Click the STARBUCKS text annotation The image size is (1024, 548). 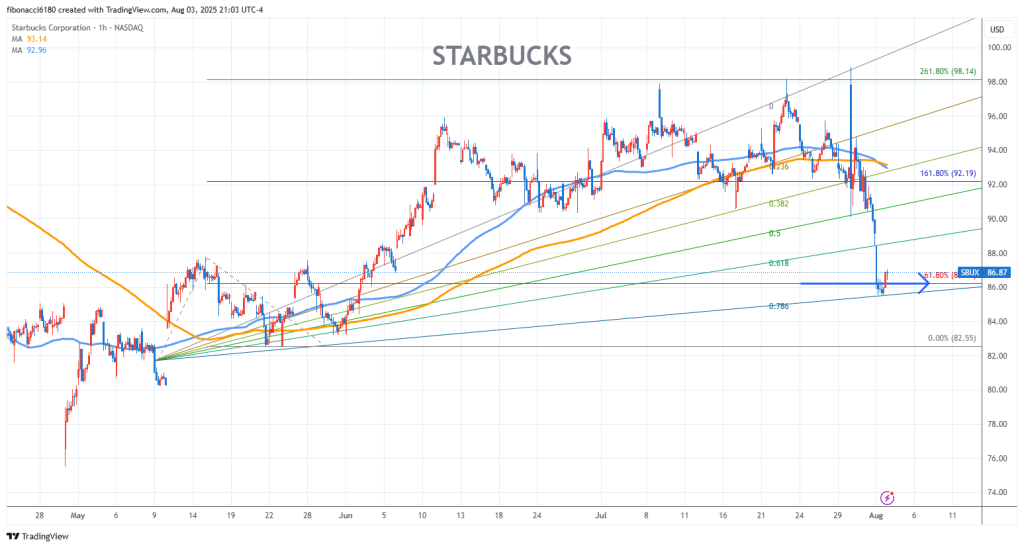point(502,55)
